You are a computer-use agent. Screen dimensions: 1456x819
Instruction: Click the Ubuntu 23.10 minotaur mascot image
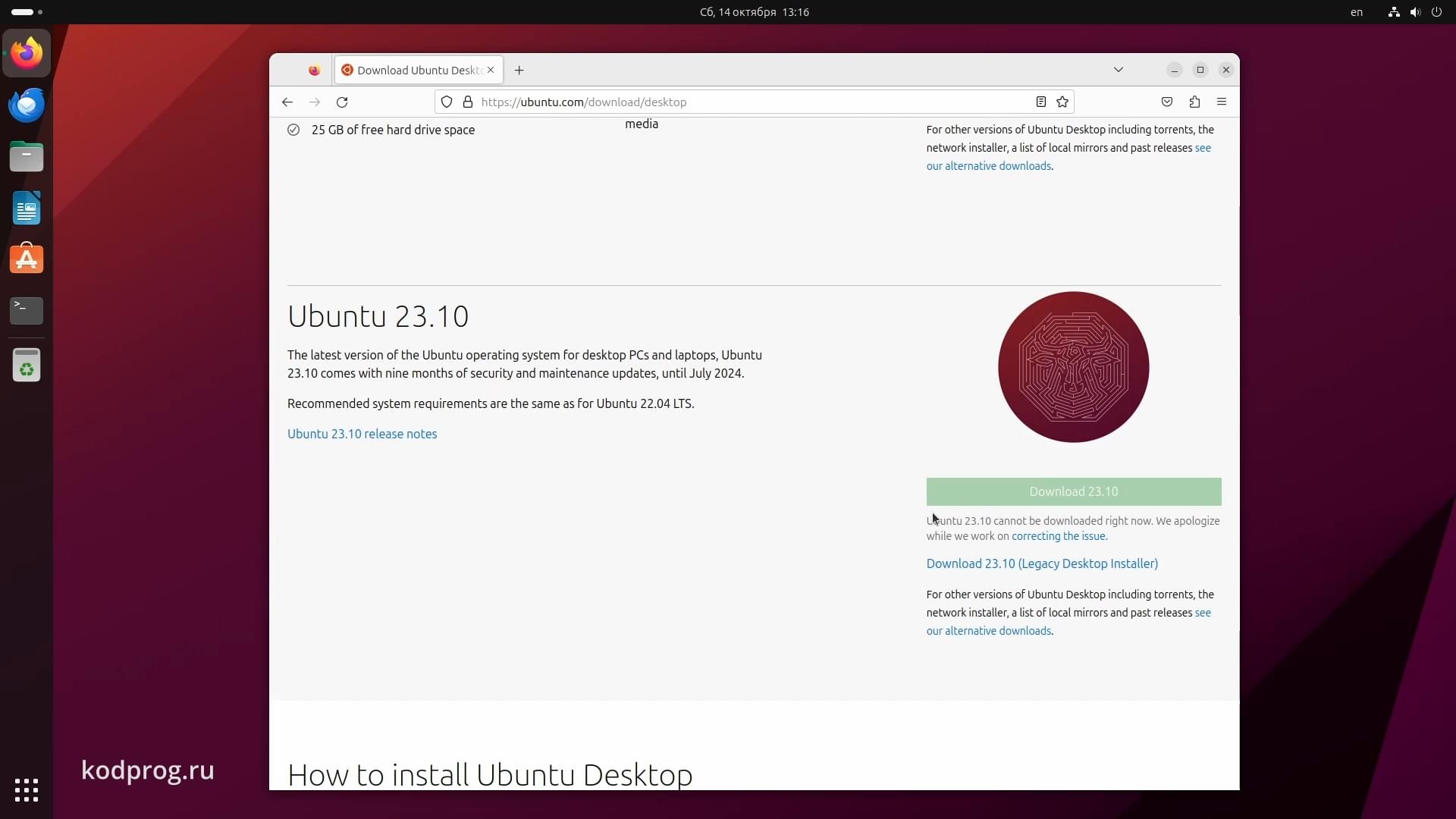tap(1074, 367)
